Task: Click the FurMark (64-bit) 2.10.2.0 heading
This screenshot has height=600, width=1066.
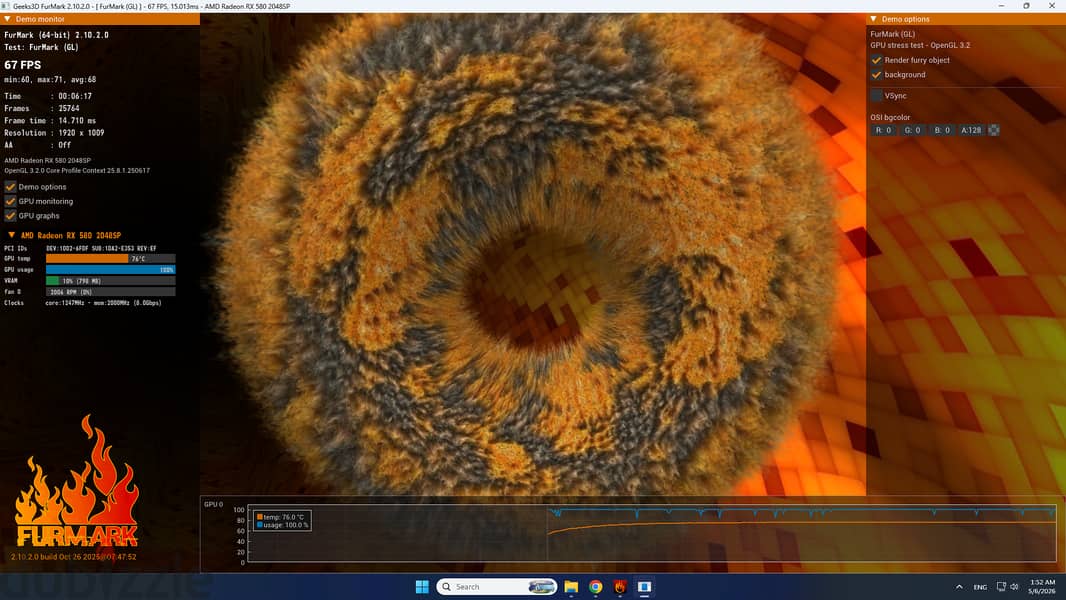Action: tap(56, 35)
